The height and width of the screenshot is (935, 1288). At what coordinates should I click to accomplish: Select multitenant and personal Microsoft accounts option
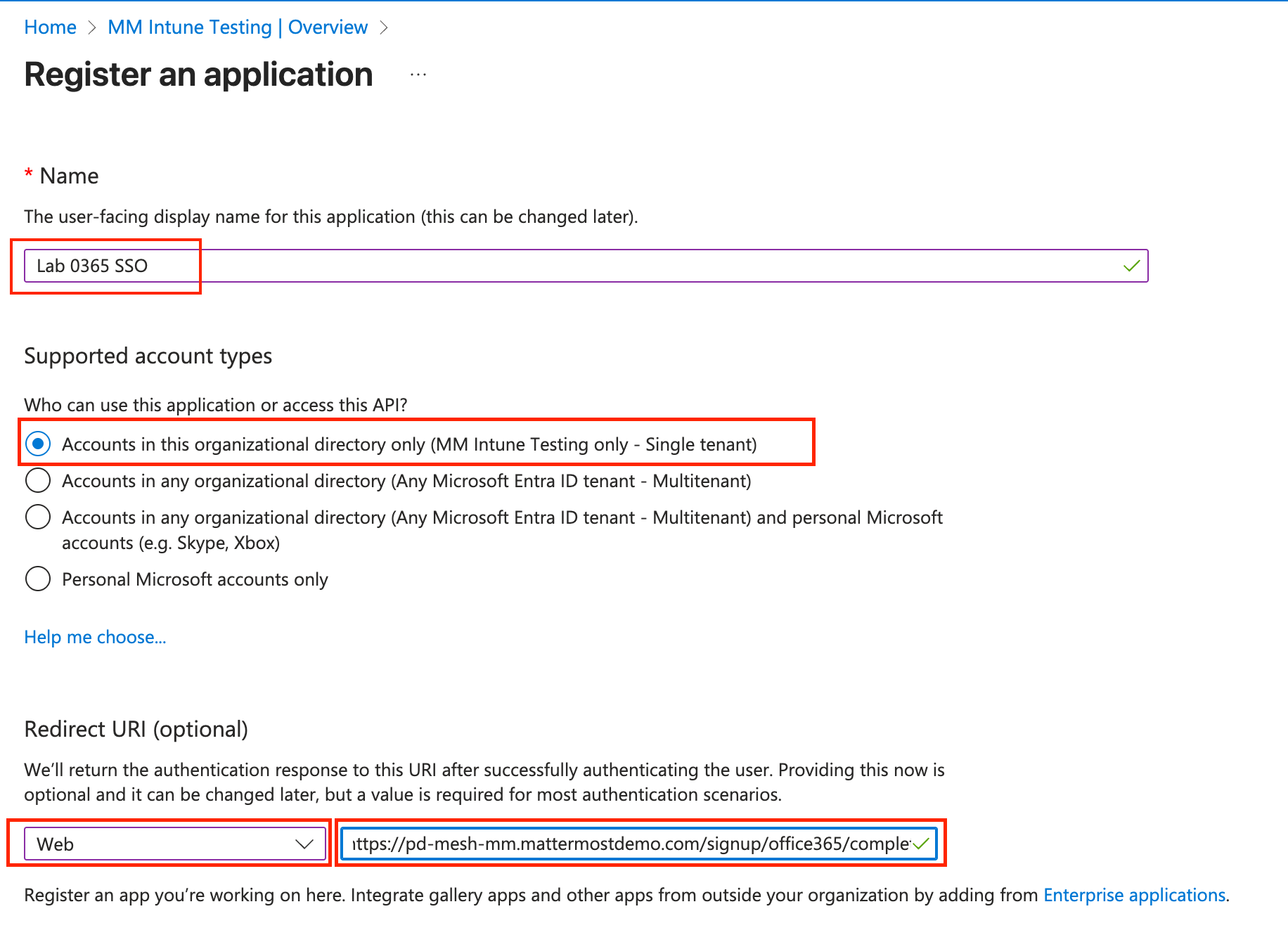pos(38,517)
